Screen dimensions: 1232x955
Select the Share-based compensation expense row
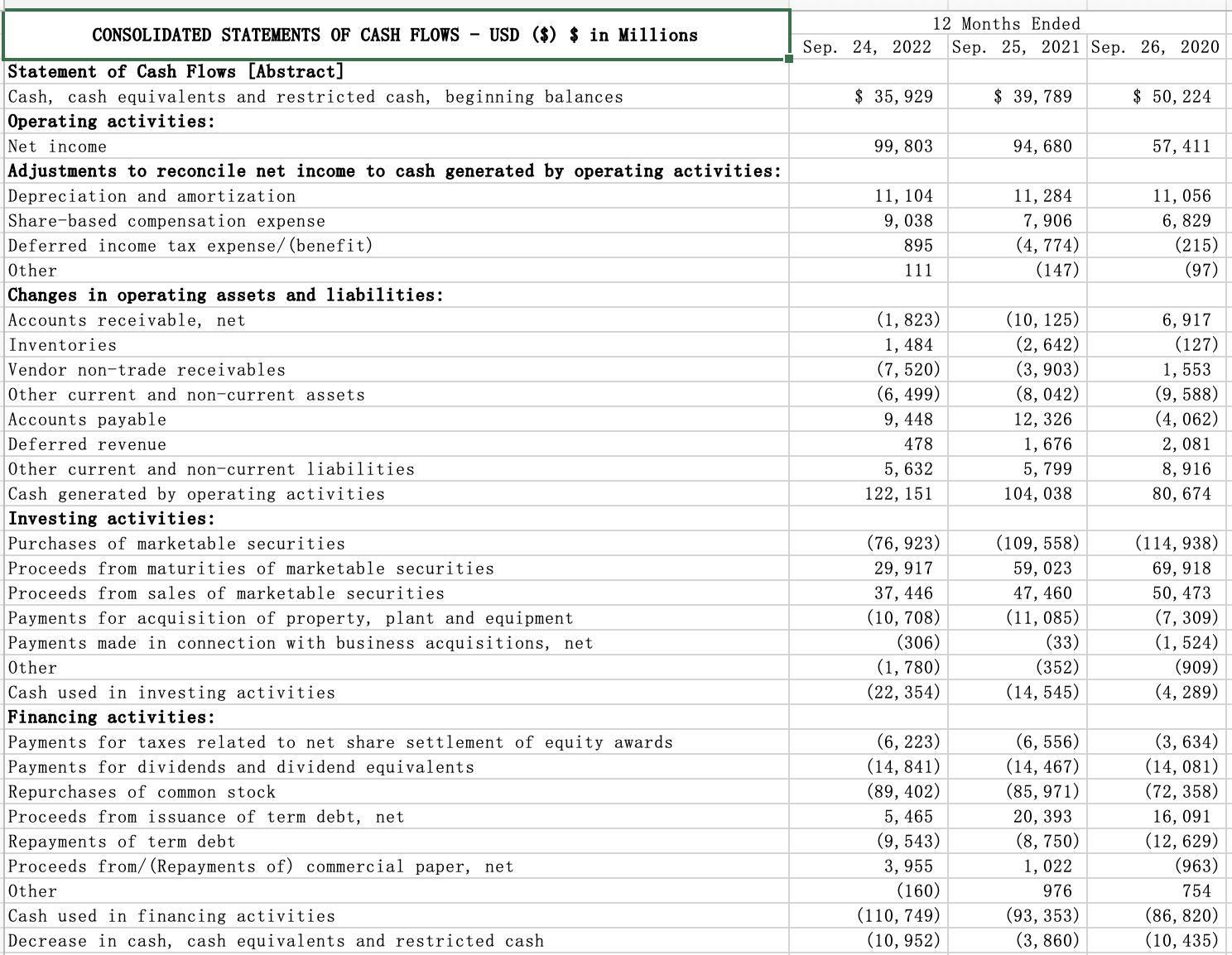(165, 221)
